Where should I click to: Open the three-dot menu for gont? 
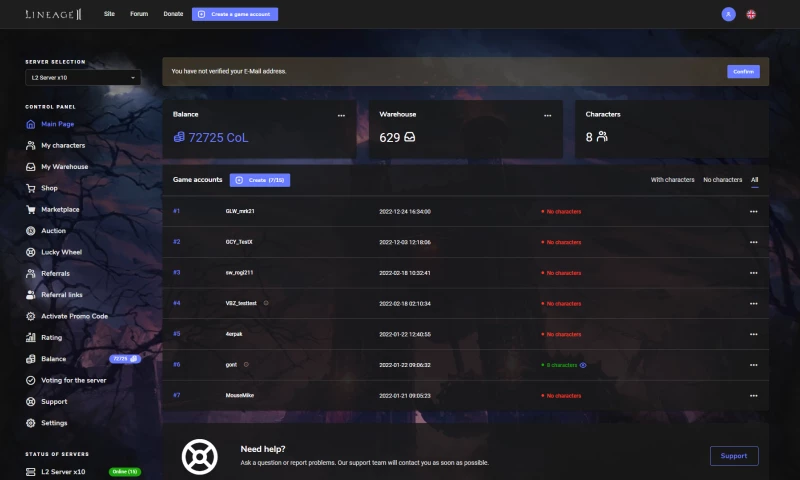754,365
